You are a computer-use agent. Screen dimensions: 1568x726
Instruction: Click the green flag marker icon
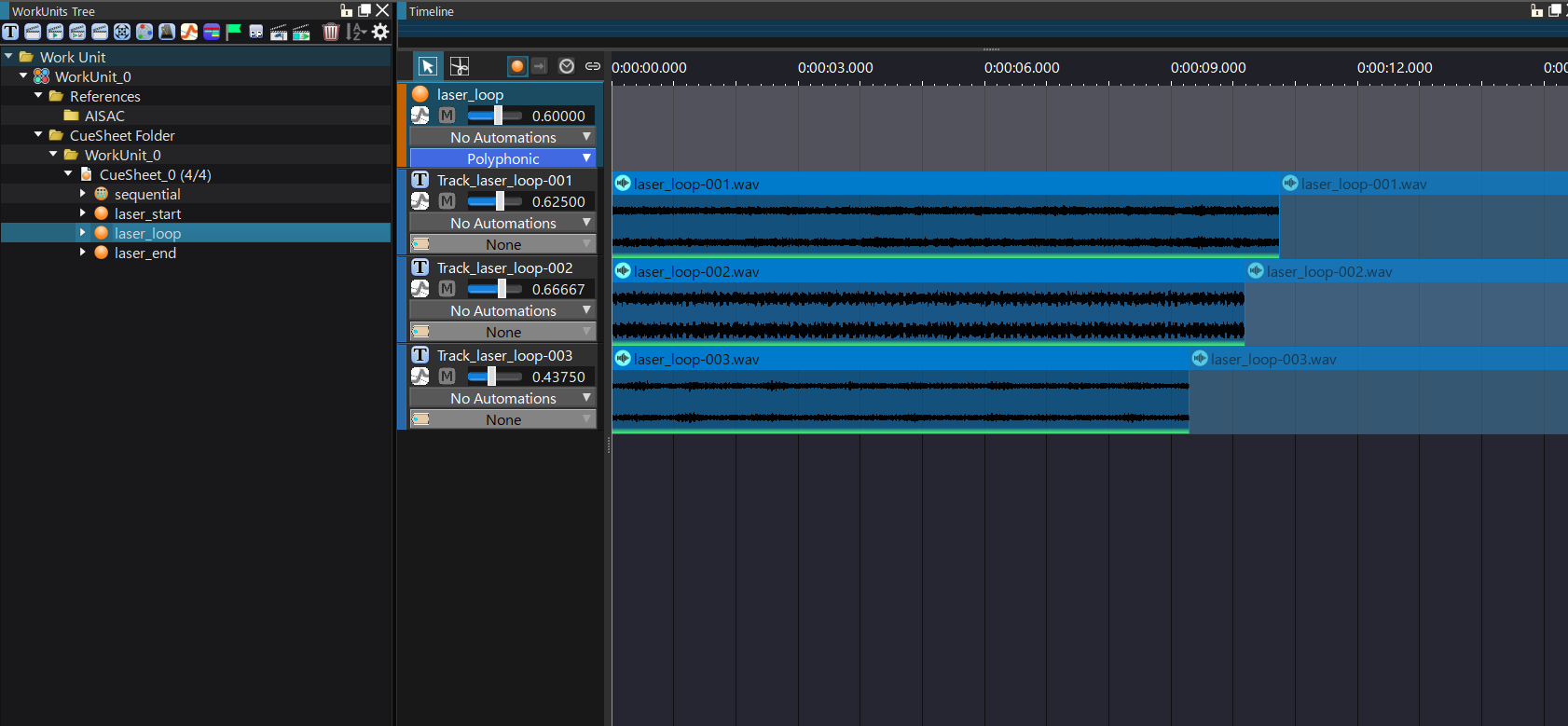234,32
